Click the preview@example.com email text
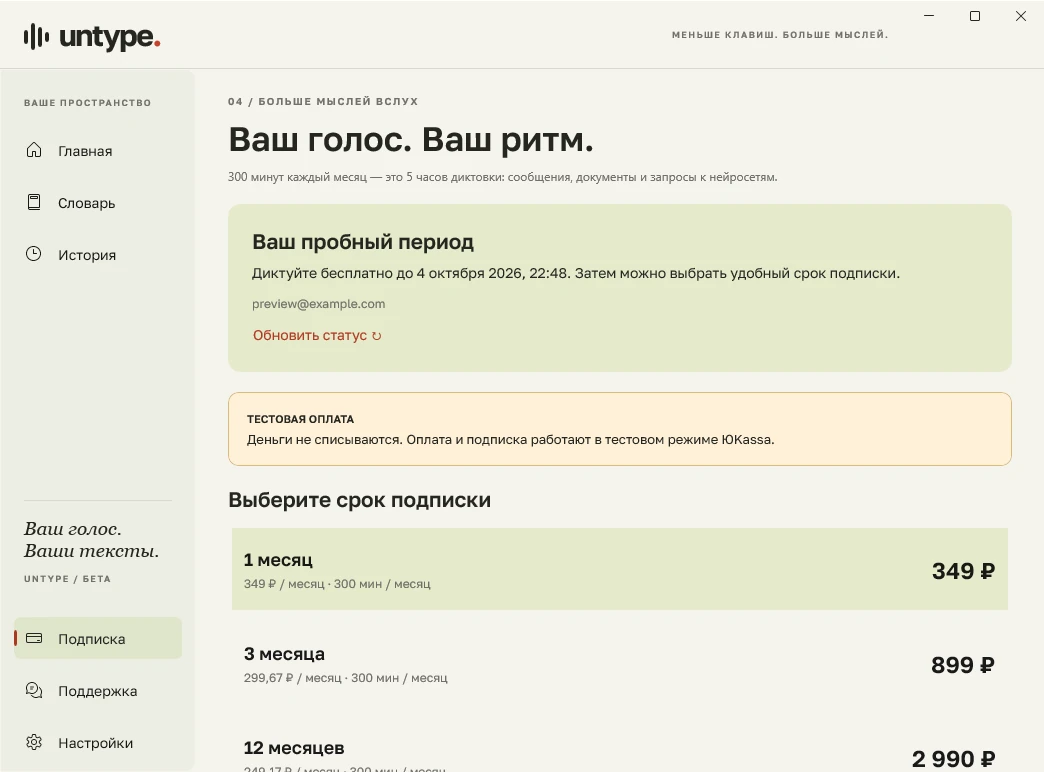 (318, 304)
